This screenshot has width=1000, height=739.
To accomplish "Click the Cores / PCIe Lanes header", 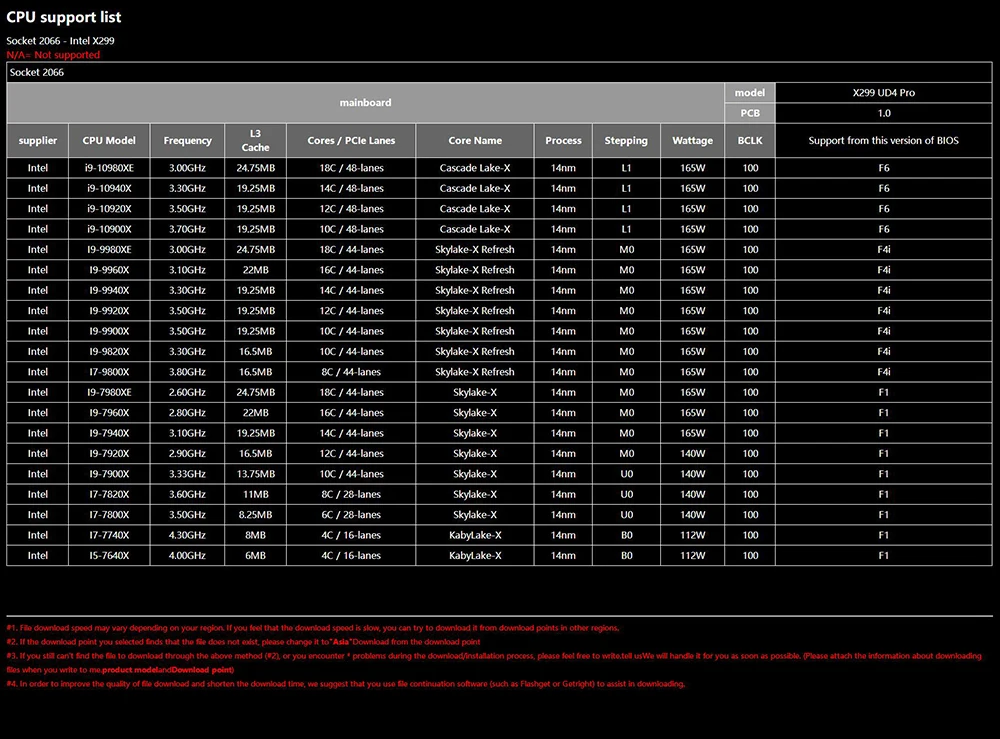I will click(x=350, y=141).
